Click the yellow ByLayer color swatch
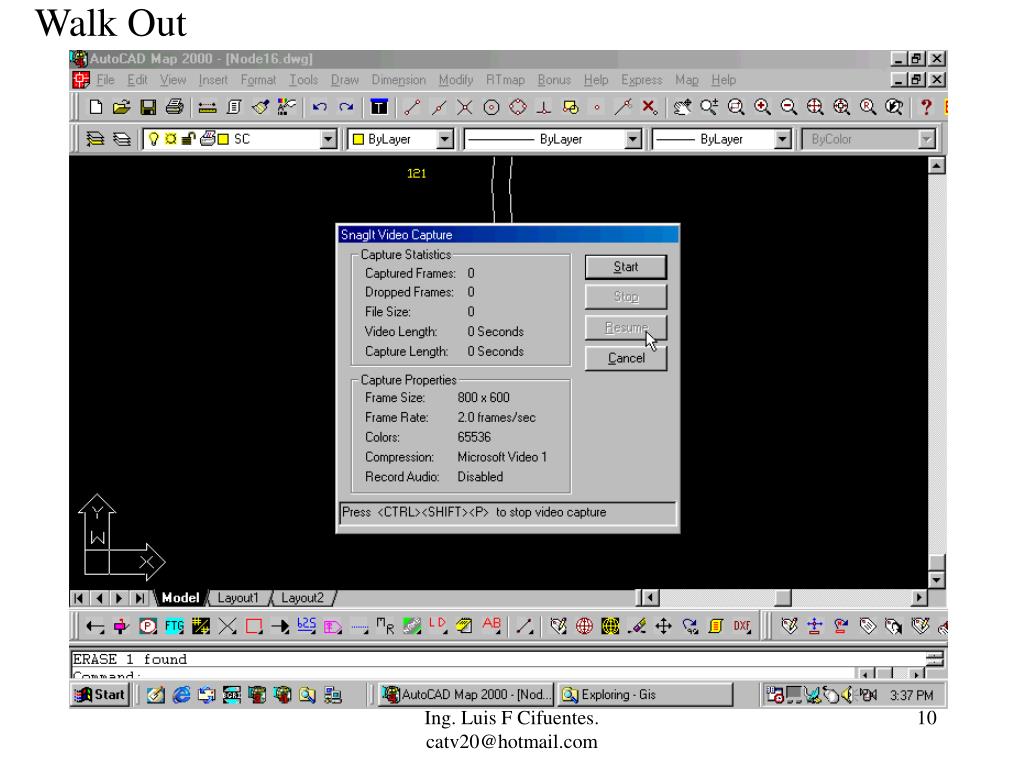This screenshot has height=768, width=1024. pyautogui.click(x=359, y=139)
